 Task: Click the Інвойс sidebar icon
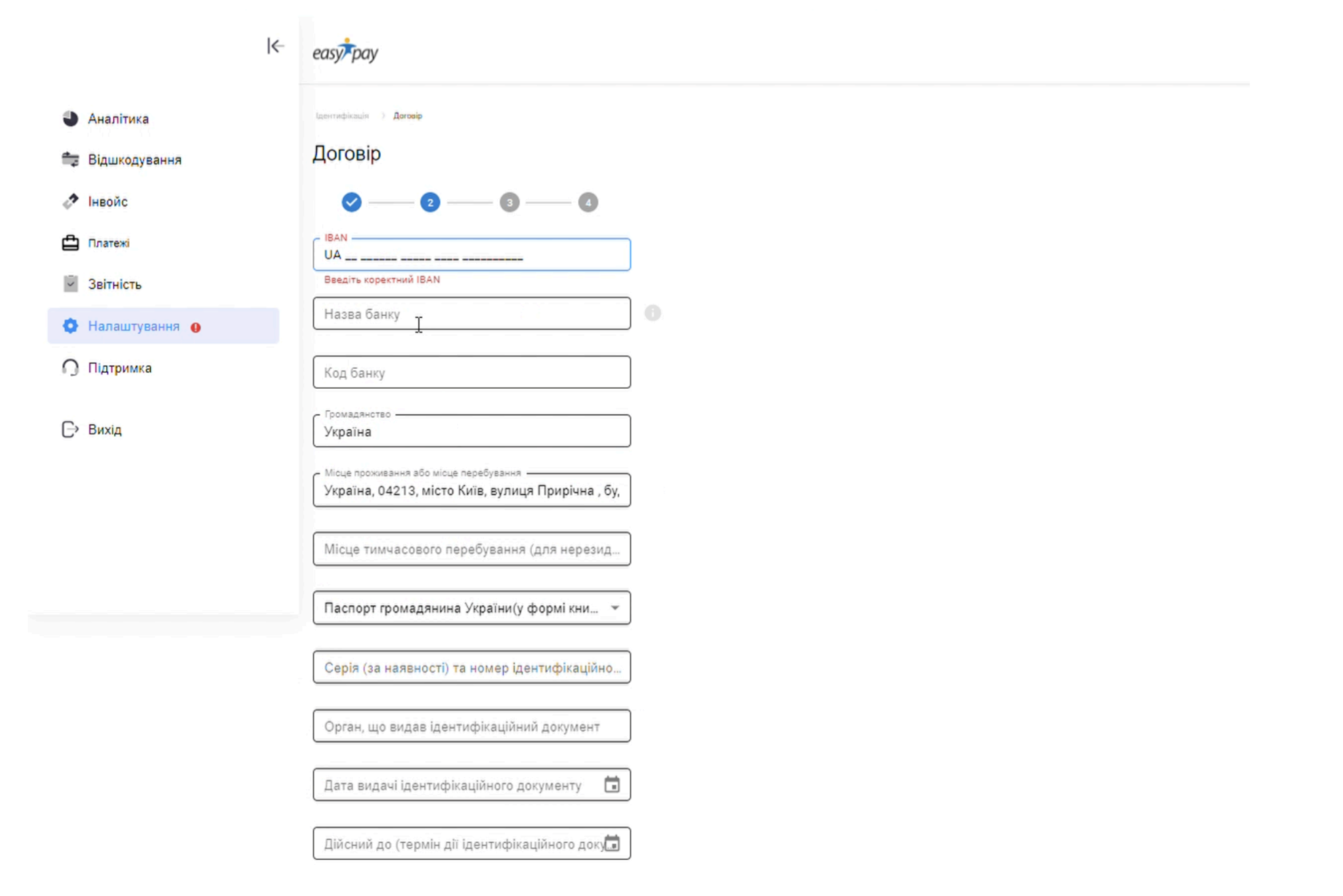(70, 201)
